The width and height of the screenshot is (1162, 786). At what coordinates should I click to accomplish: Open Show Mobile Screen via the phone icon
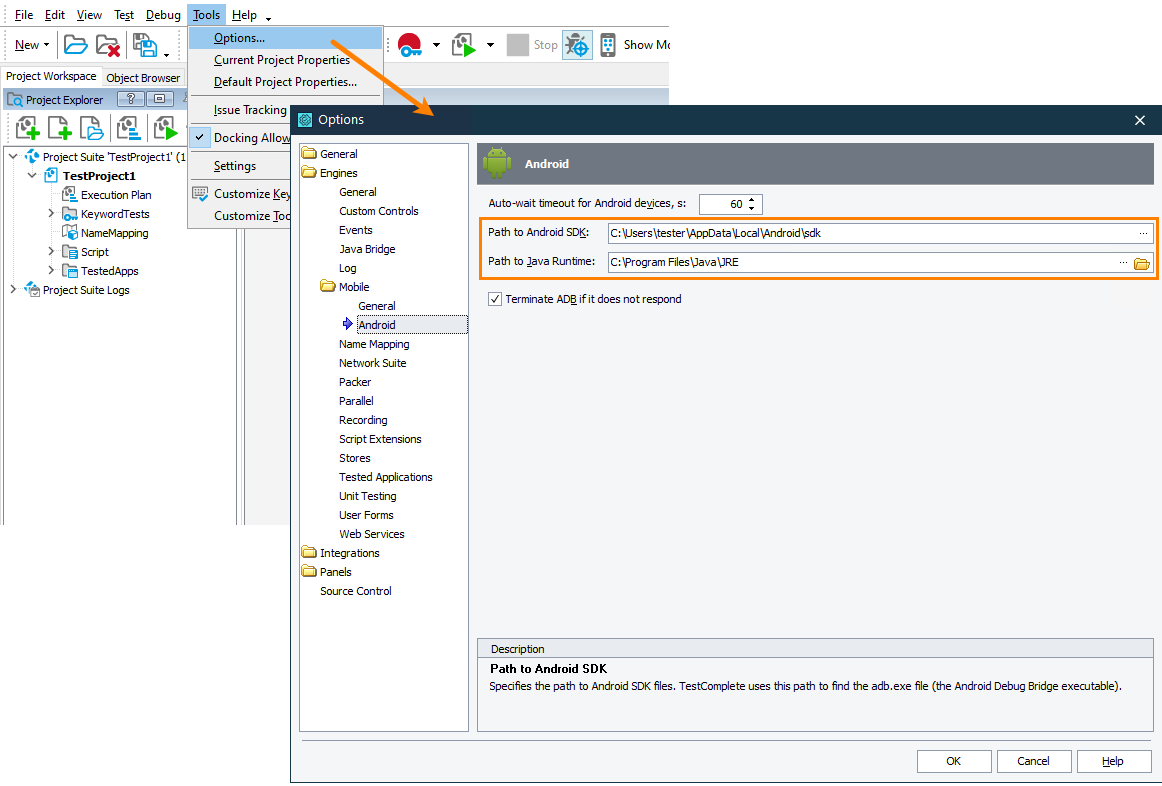(x=608, y=44)
